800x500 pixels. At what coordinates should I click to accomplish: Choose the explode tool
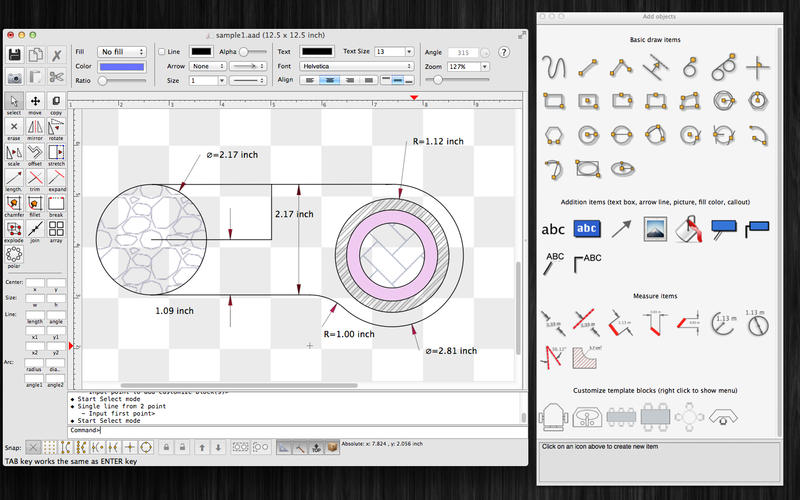pyautogui.click(x=14, y=230)
